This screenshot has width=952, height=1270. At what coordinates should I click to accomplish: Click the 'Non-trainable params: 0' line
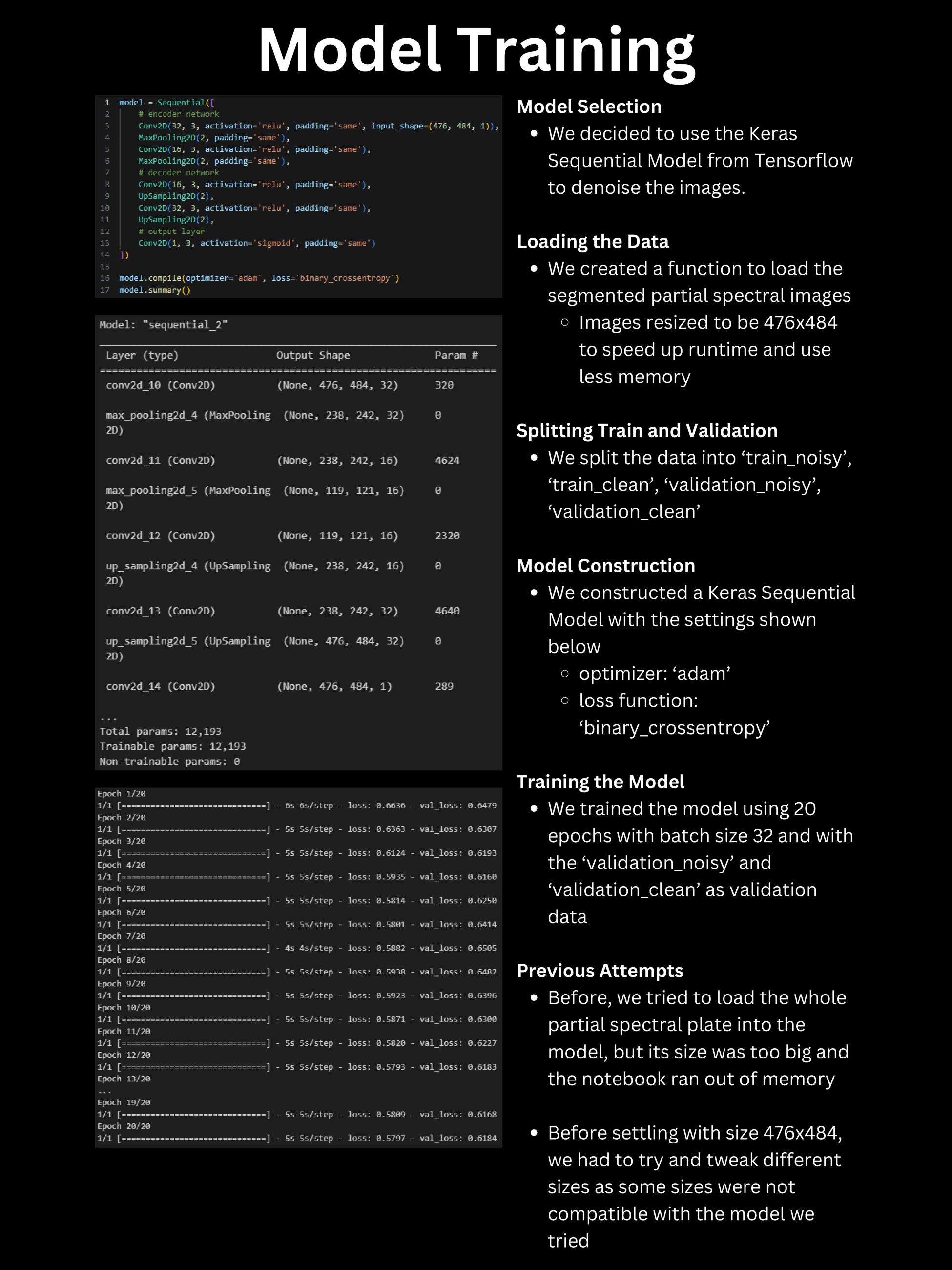170,762
